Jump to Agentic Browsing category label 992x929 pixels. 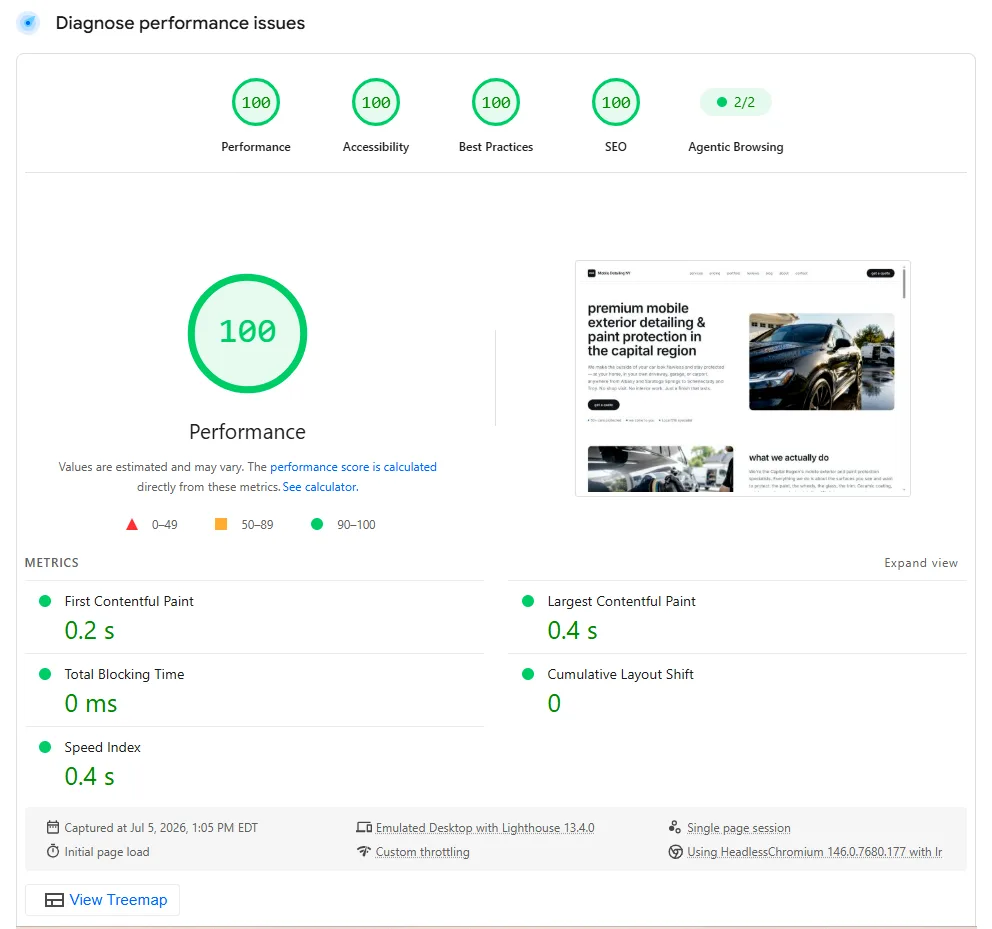click(x=735, y=147)
